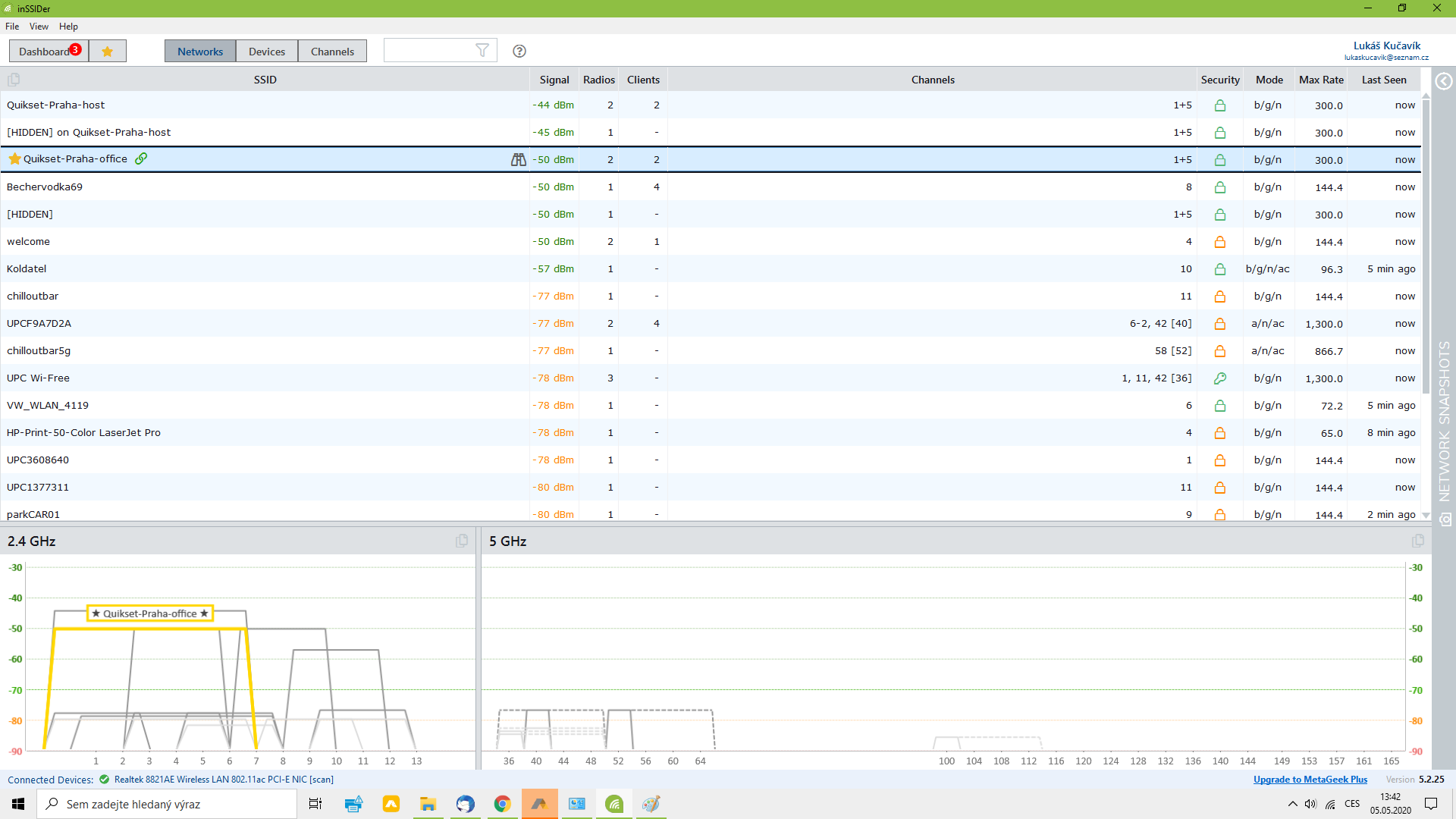Screen dimensions: 1456x819
Task: Toggle favorite star on Quikset-Praha-office
Action: click(14, 159)
